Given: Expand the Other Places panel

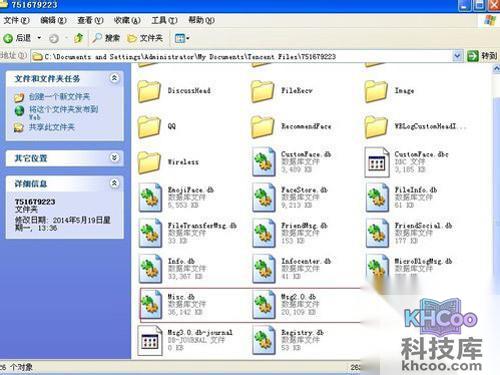Looking at the screenshot, I should pos(114,158).
